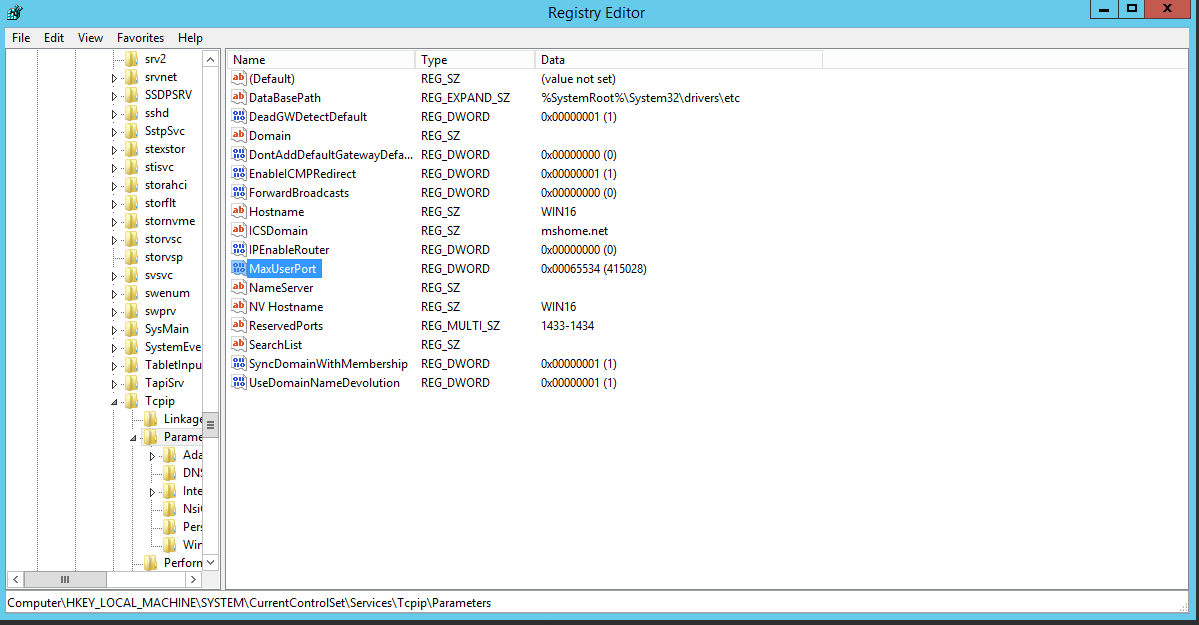The image size is (1199, 625).
Task: Expand the svsvc tree node
Action: pos(115,275)
